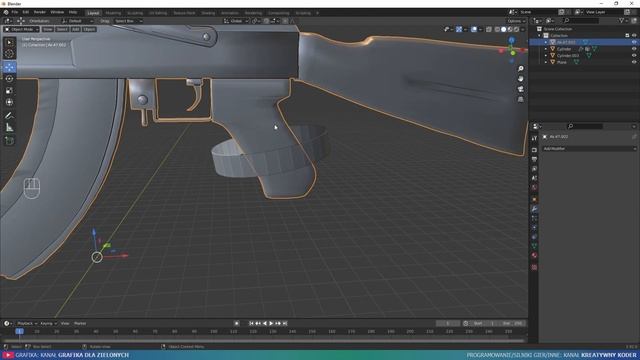
Task: Click the viewport pan hand icon
Action: 520,78
